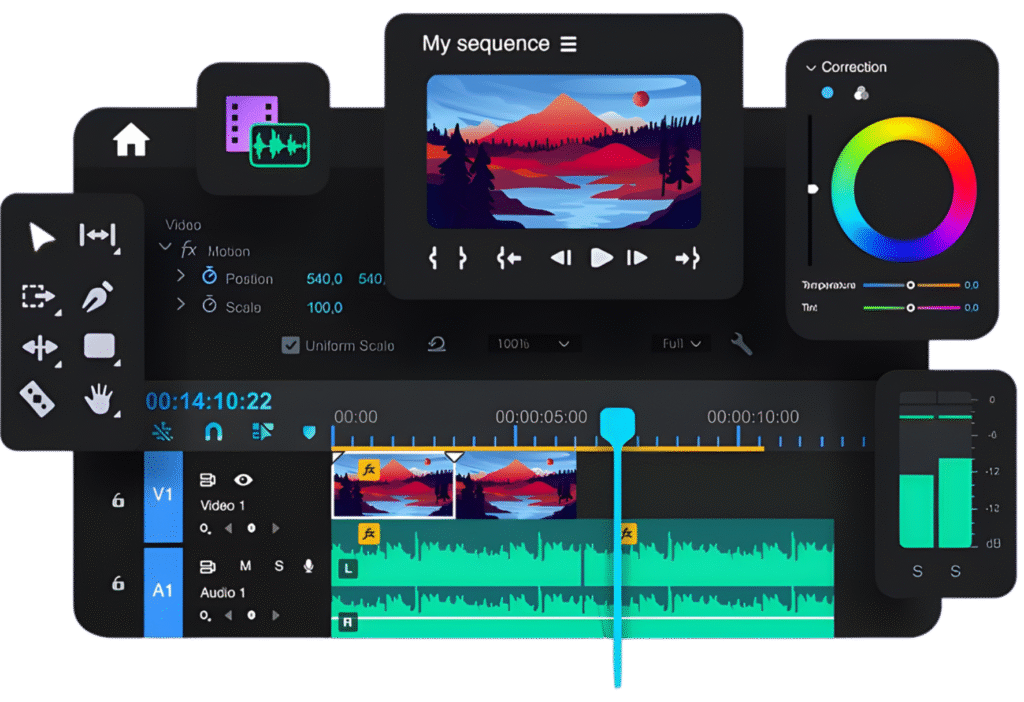Select the Hand tool
The height and width of the screenshot is (702, 1024).
tap(98, 400)
